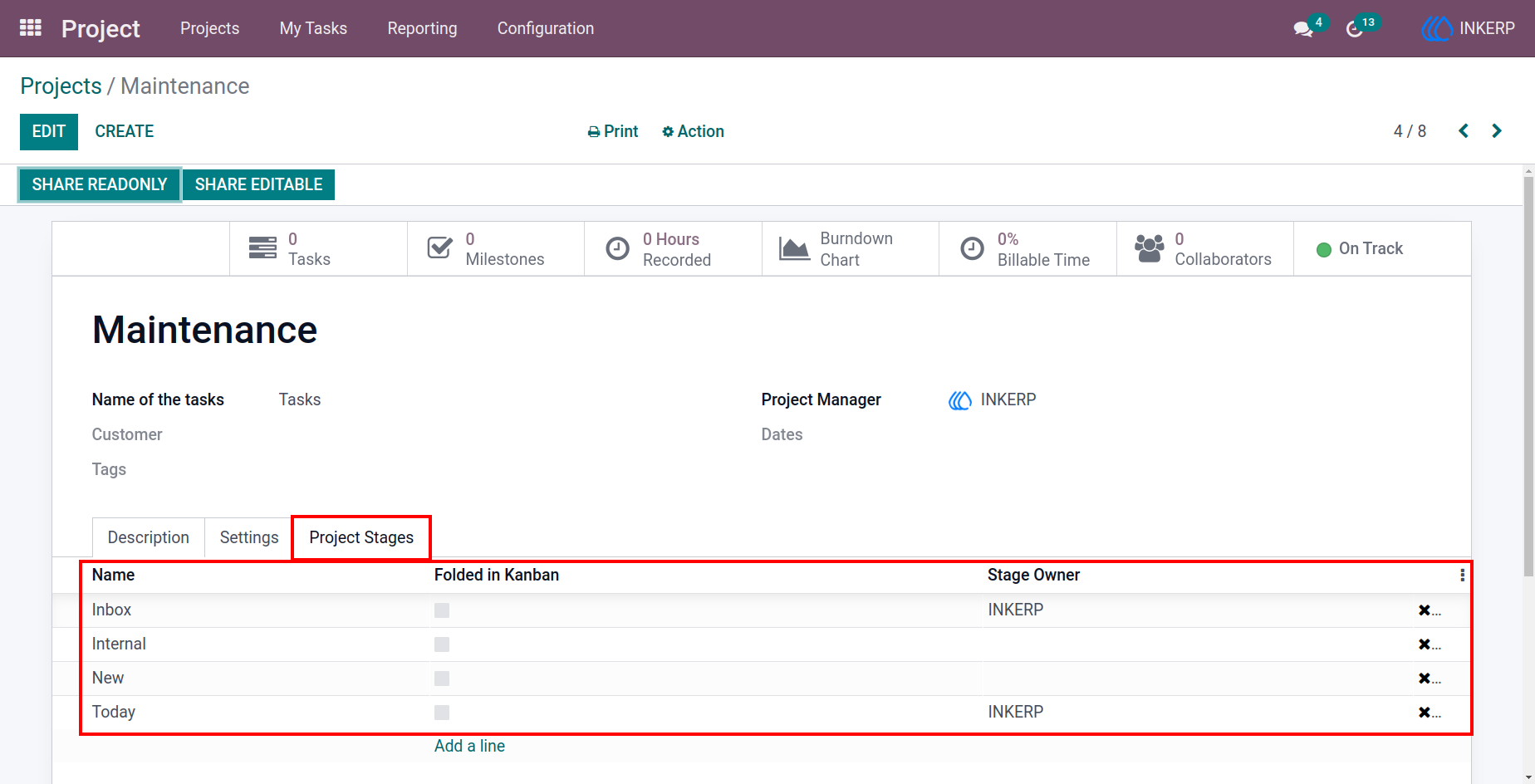Remove the New stage row
This screenshot has height=784, width=1535.
(1425, 679)
